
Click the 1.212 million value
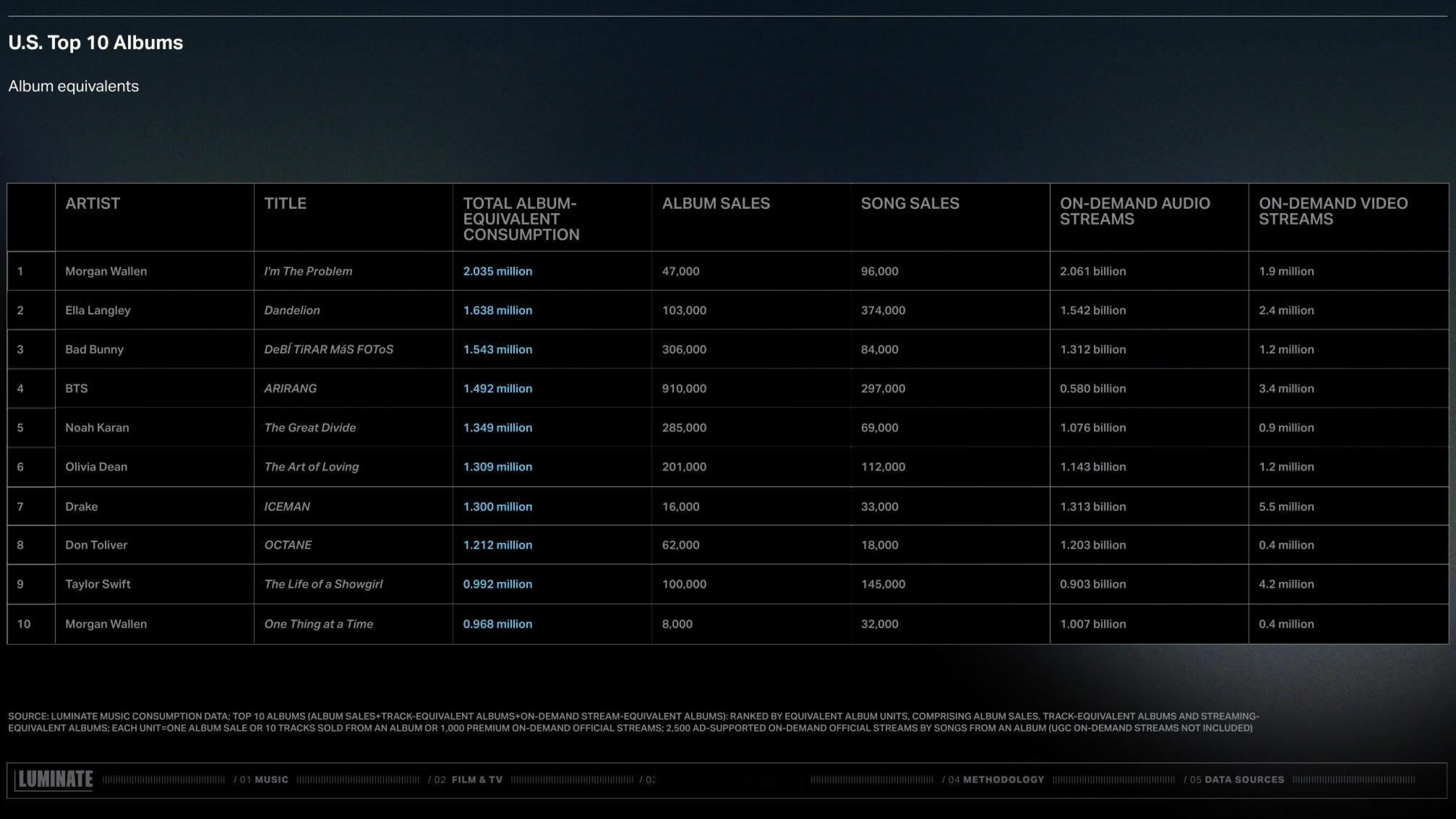pos(497,544)
